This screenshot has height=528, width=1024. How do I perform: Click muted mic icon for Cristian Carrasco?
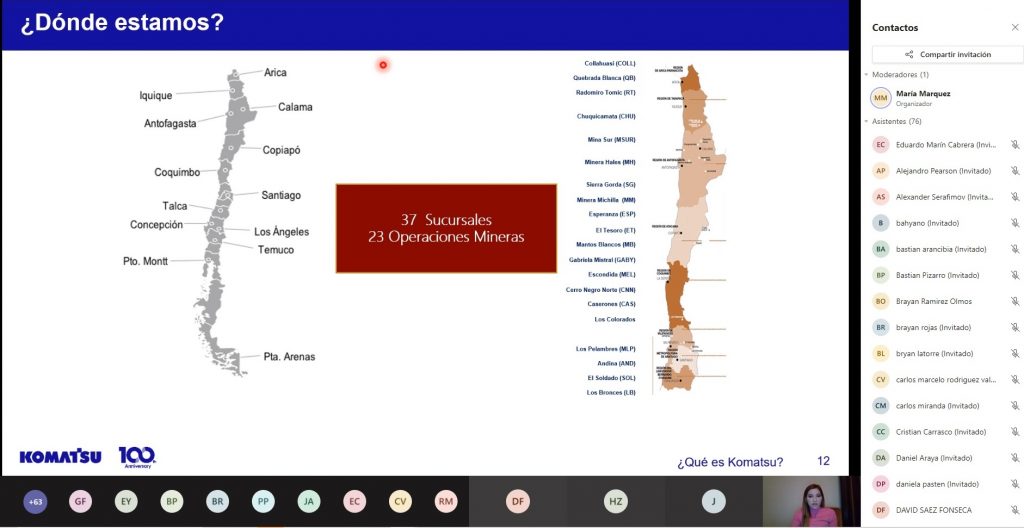click(x=1015, y=432)
